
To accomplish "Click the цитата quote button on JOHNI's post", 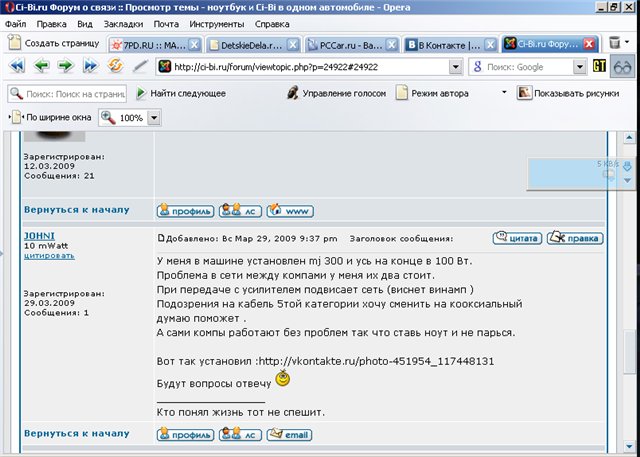I will pos(517,238).
